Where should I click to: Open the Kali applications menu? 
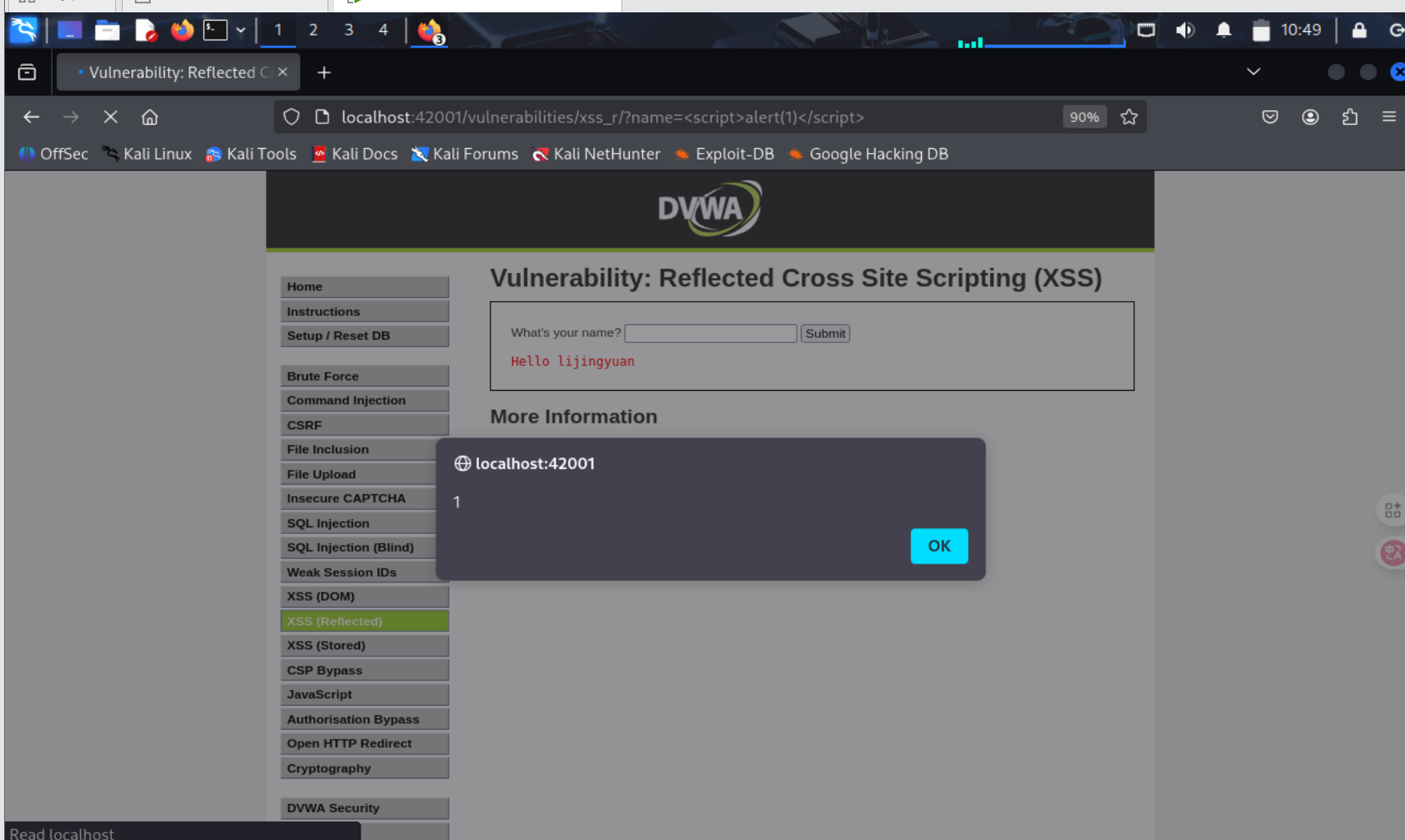click(23, 30)
